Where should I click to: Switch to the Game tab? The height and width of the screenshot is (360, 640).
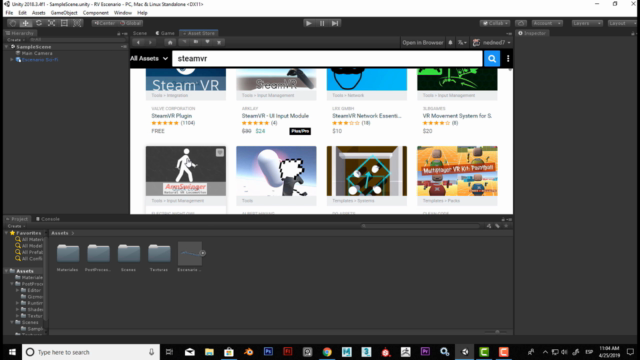[x=165, y=33]
